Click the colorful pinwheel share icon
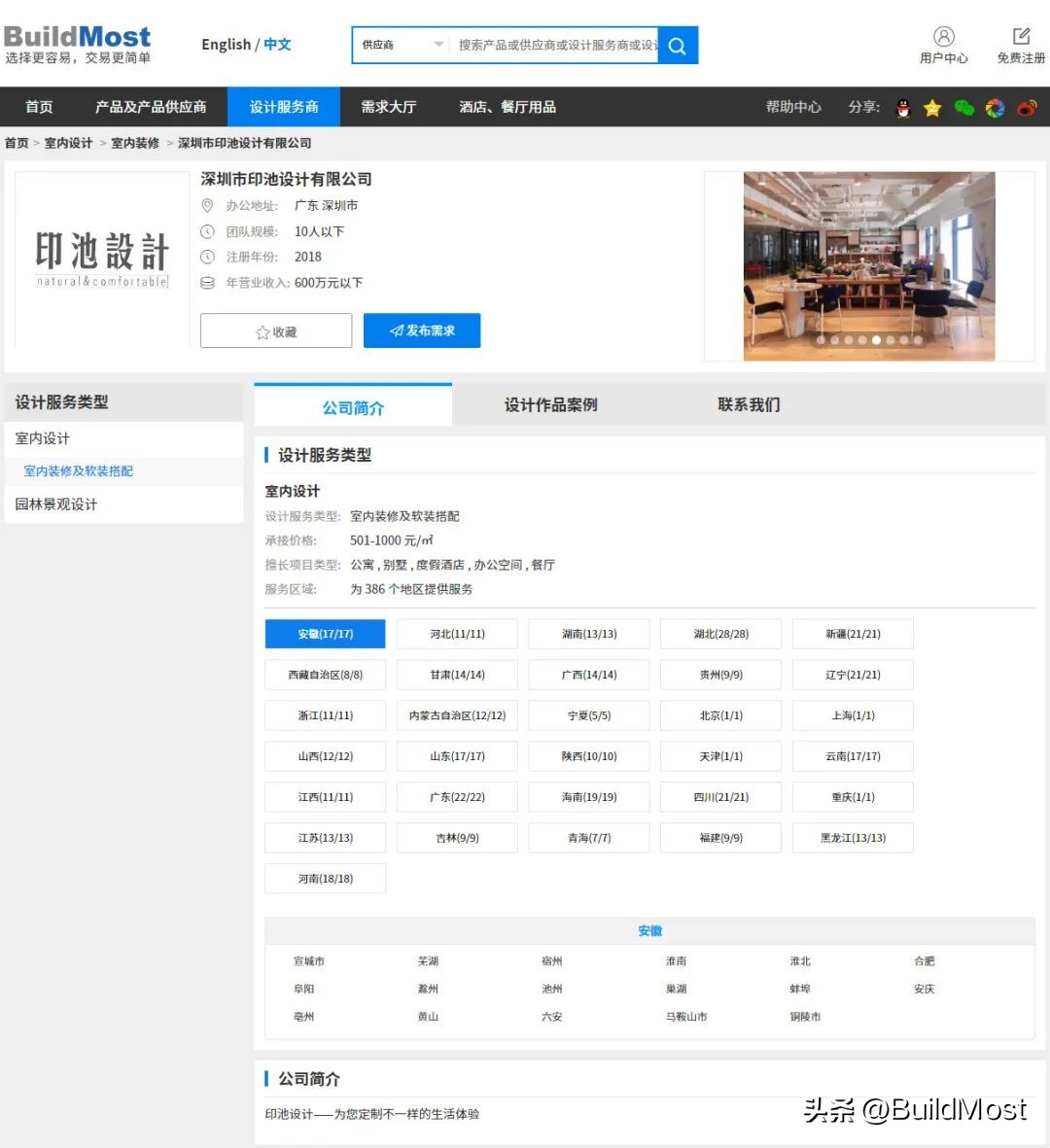The width and height of the screenshot is (1050, 1148). click(x=995, y=108)
